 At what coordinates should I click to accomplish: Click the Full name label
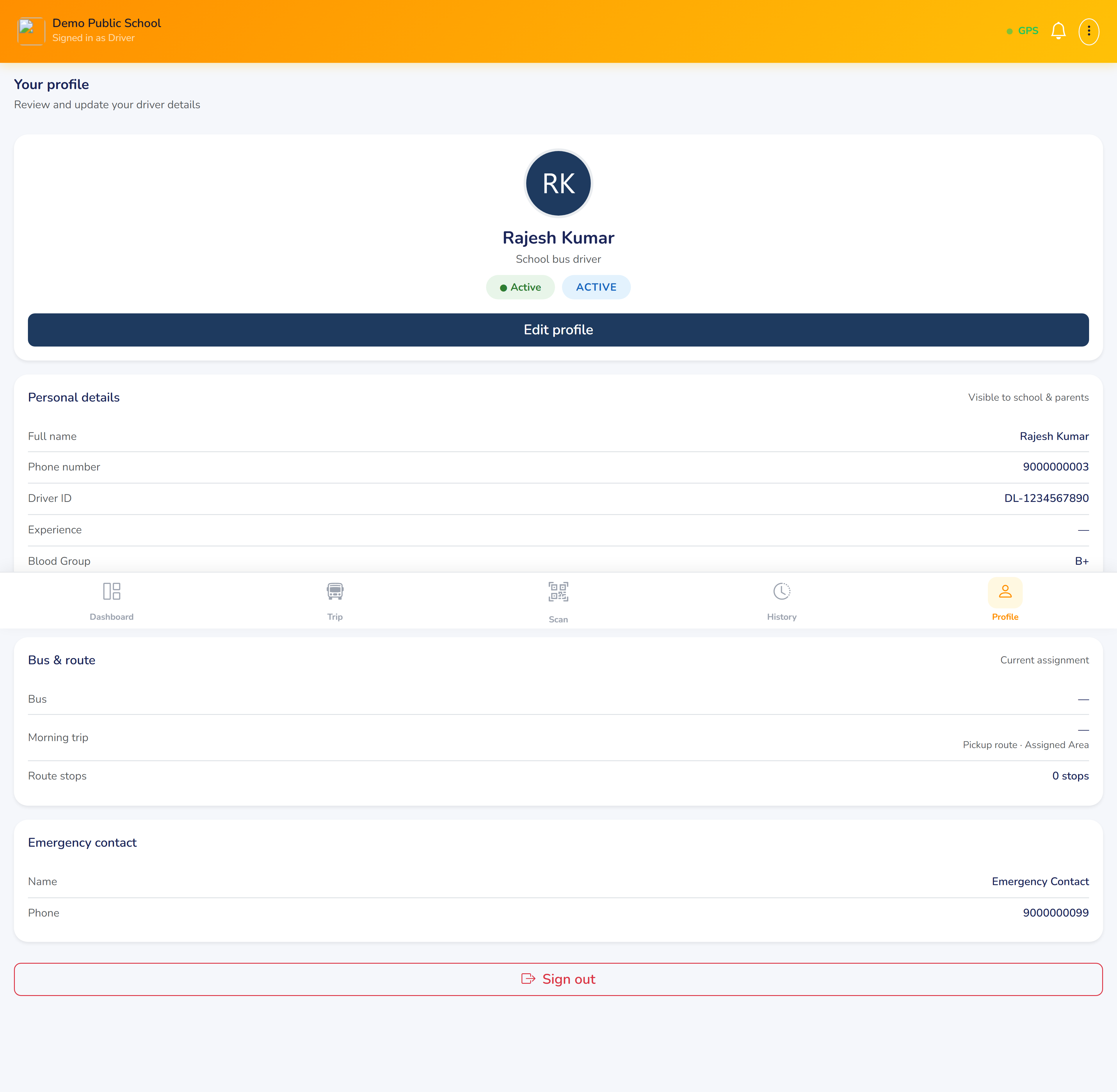[52, 436]
